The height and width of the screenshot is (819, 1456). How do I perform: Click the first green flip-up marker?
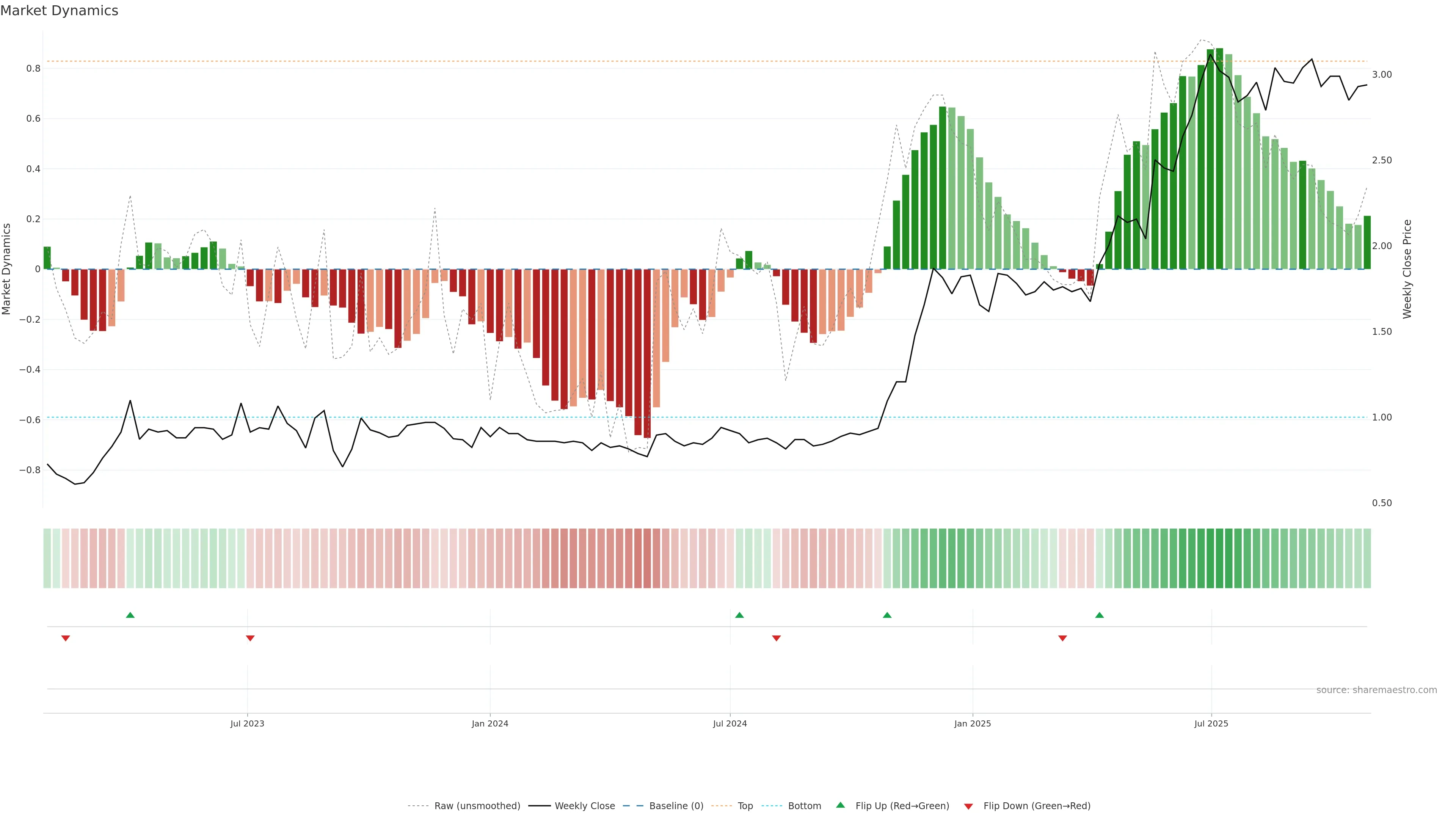tap(130, 615)
